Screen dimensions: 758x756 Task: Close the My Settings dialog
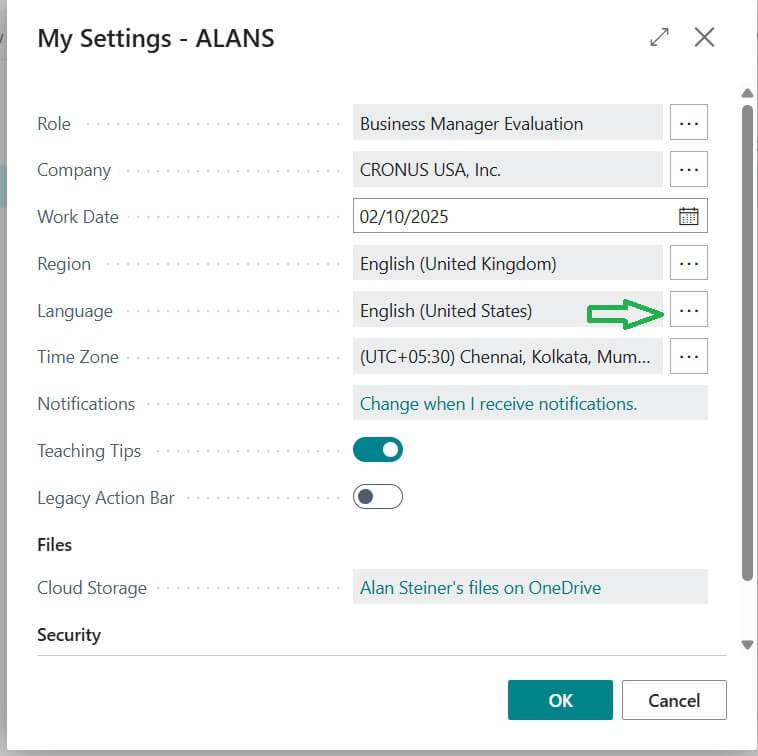[x=704, y=38]
